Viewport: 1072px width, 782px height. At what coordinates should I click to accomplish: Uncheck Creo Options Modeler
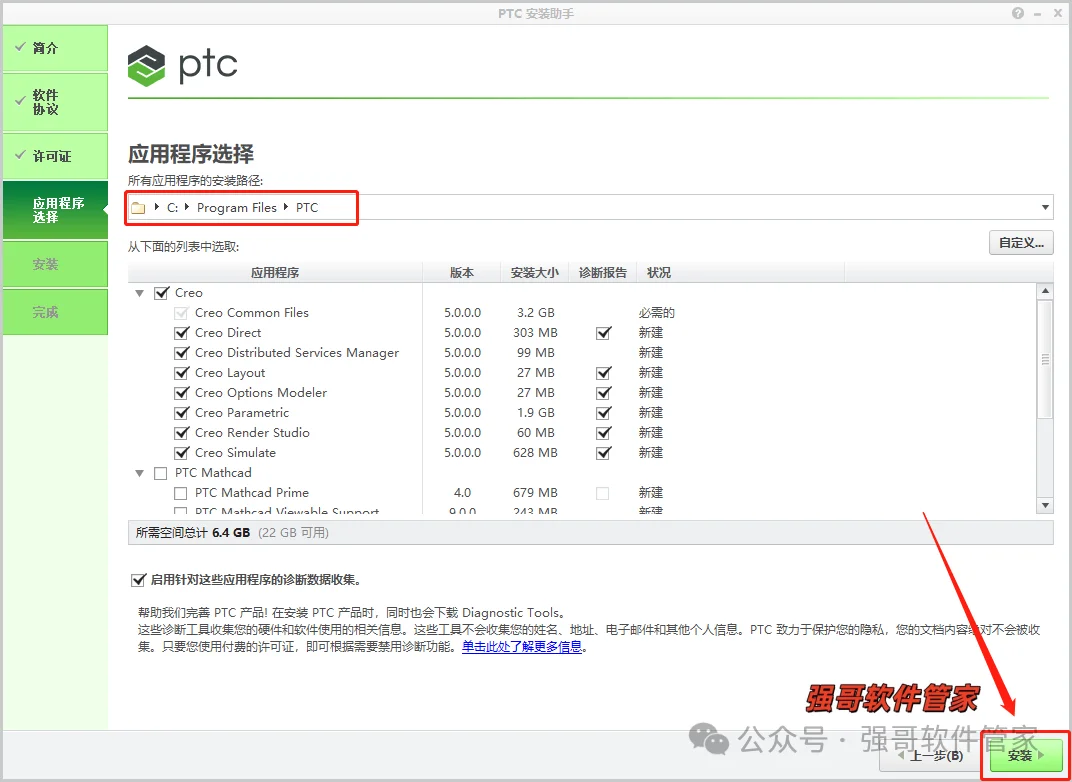[x=181, y=393]
